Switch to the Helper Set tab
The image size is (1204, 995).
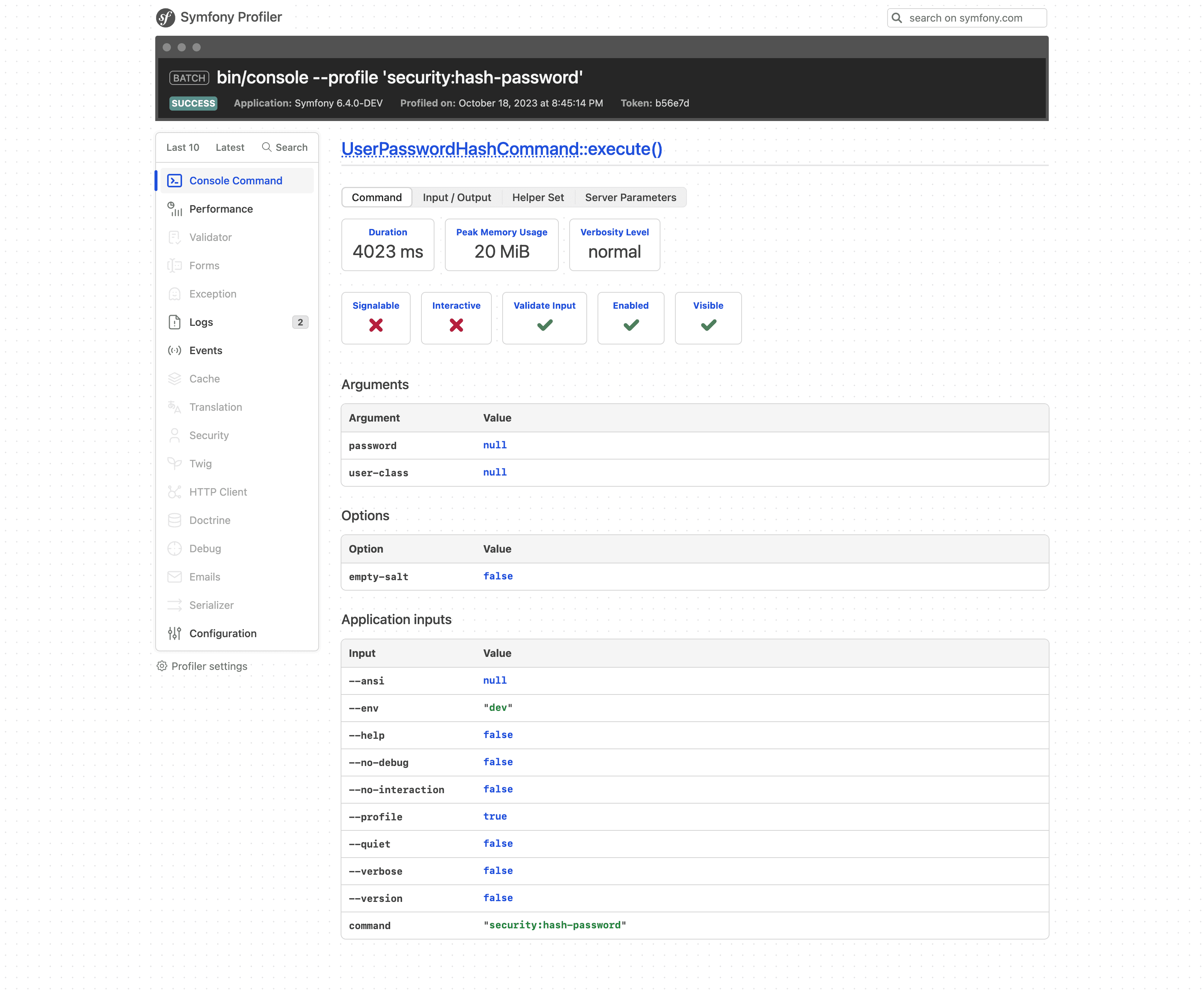click(538, 197)
